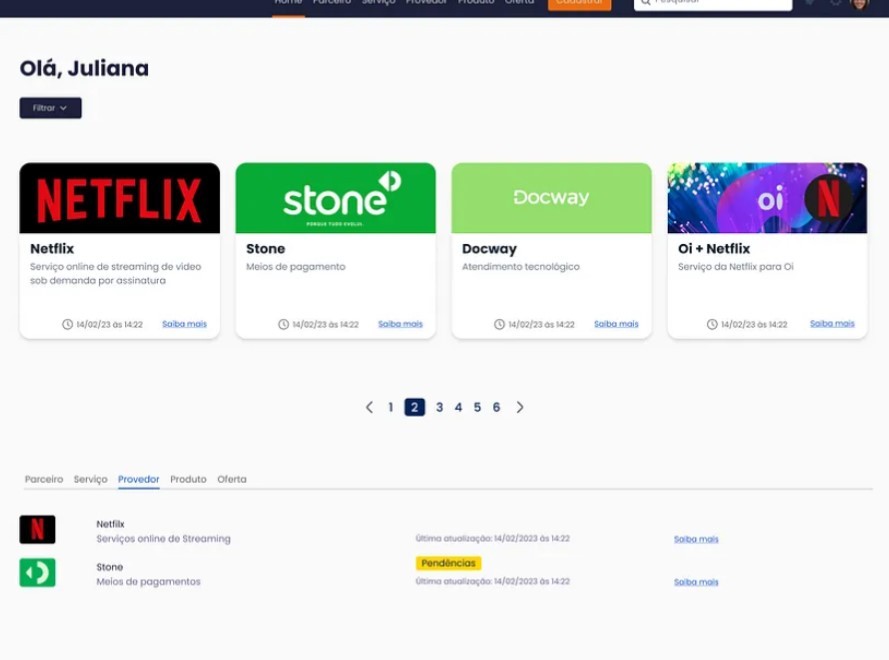Click the clock icon on Oi + Netflix card

coord(712,324)
